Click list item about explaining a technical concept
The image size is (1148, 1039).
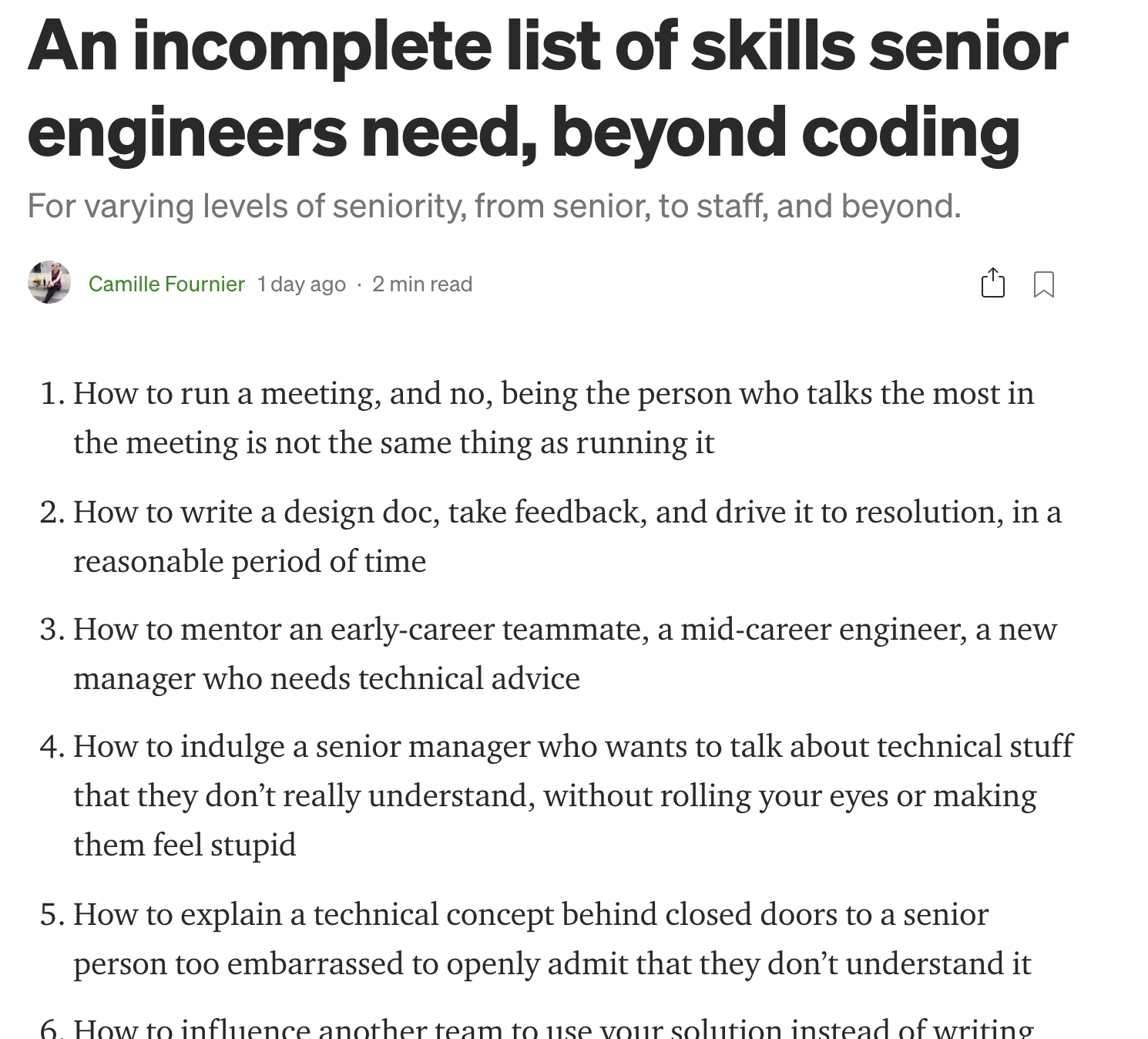[531, 914]
